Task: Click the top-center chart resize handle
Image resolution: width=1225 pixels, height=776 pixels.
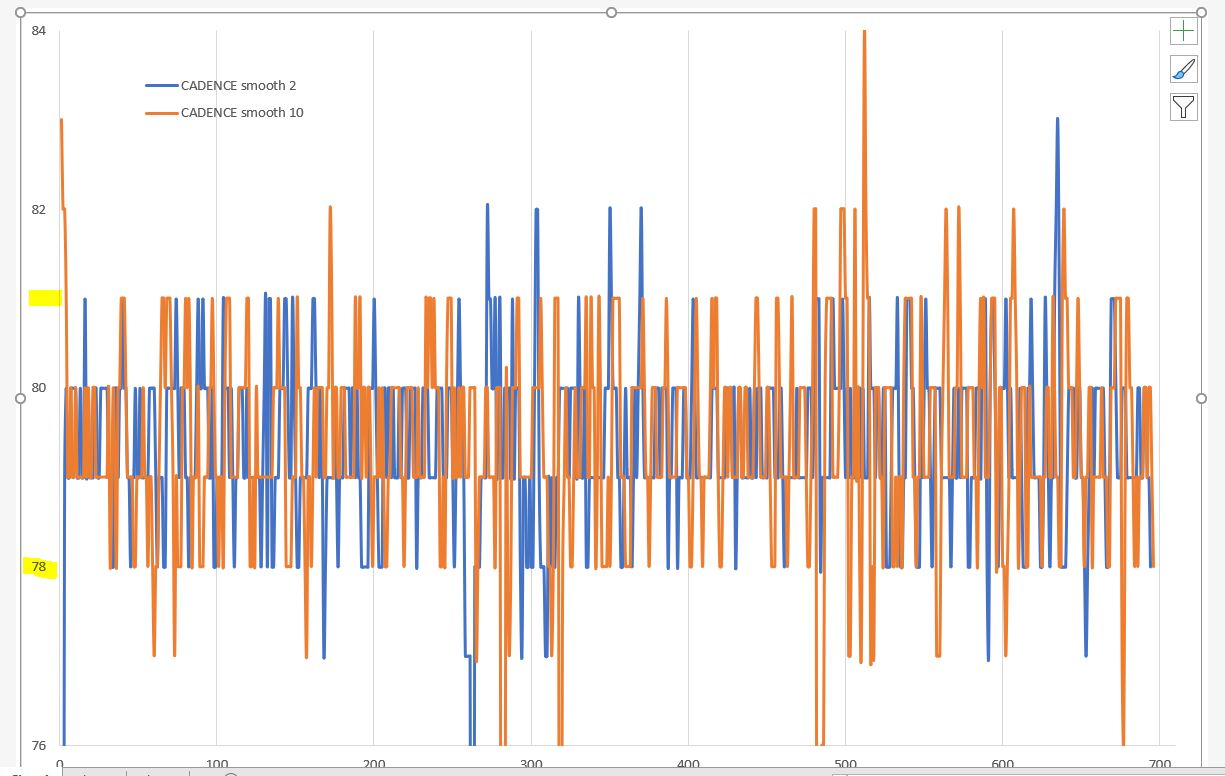Action: click(x=611, y=13)
